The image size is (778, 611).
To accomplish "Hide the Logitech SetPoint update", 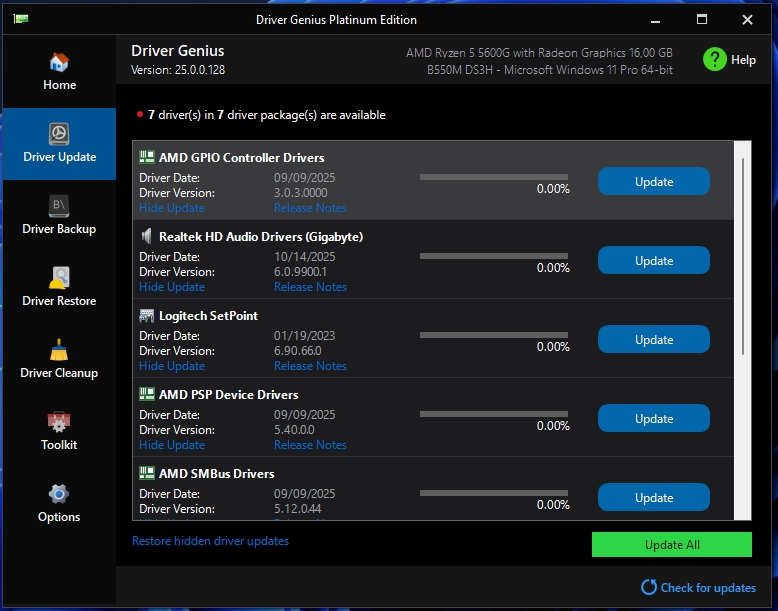I will (x=171, y=366).
